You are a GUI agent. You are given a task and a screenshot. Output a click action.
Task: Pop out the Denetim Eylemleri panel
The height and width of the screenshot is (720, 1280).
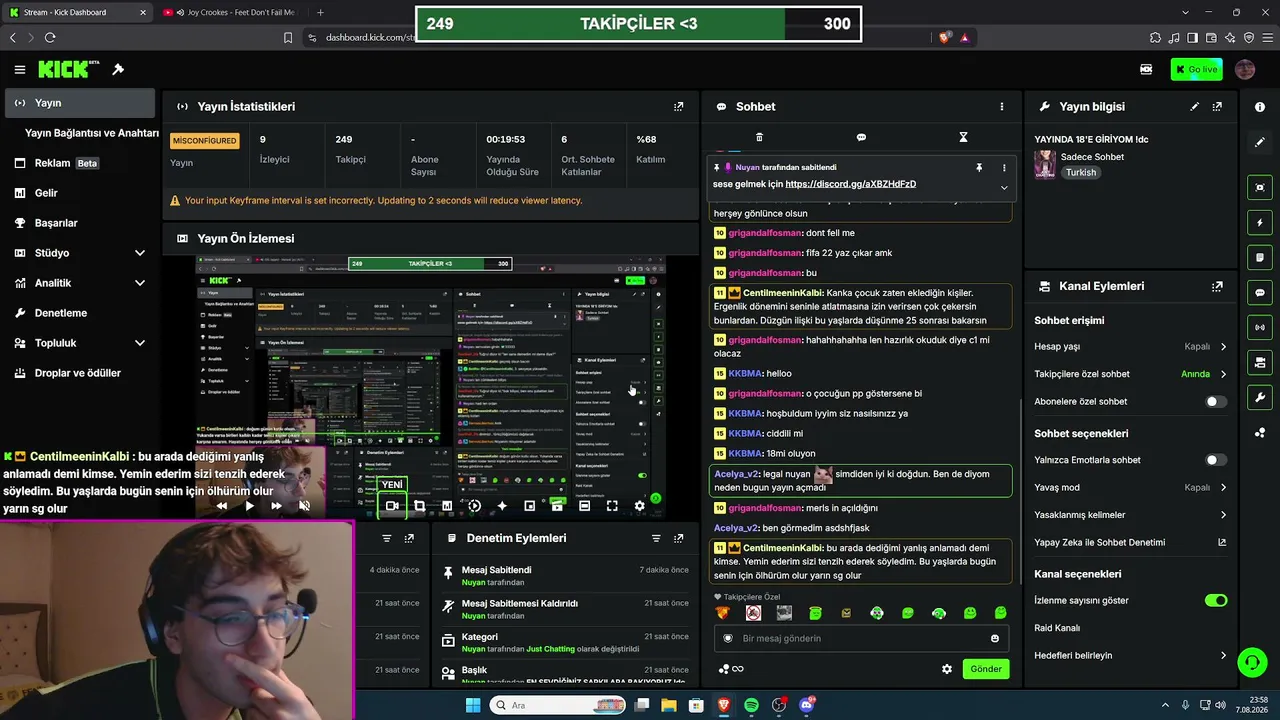[x=679, y=538]
